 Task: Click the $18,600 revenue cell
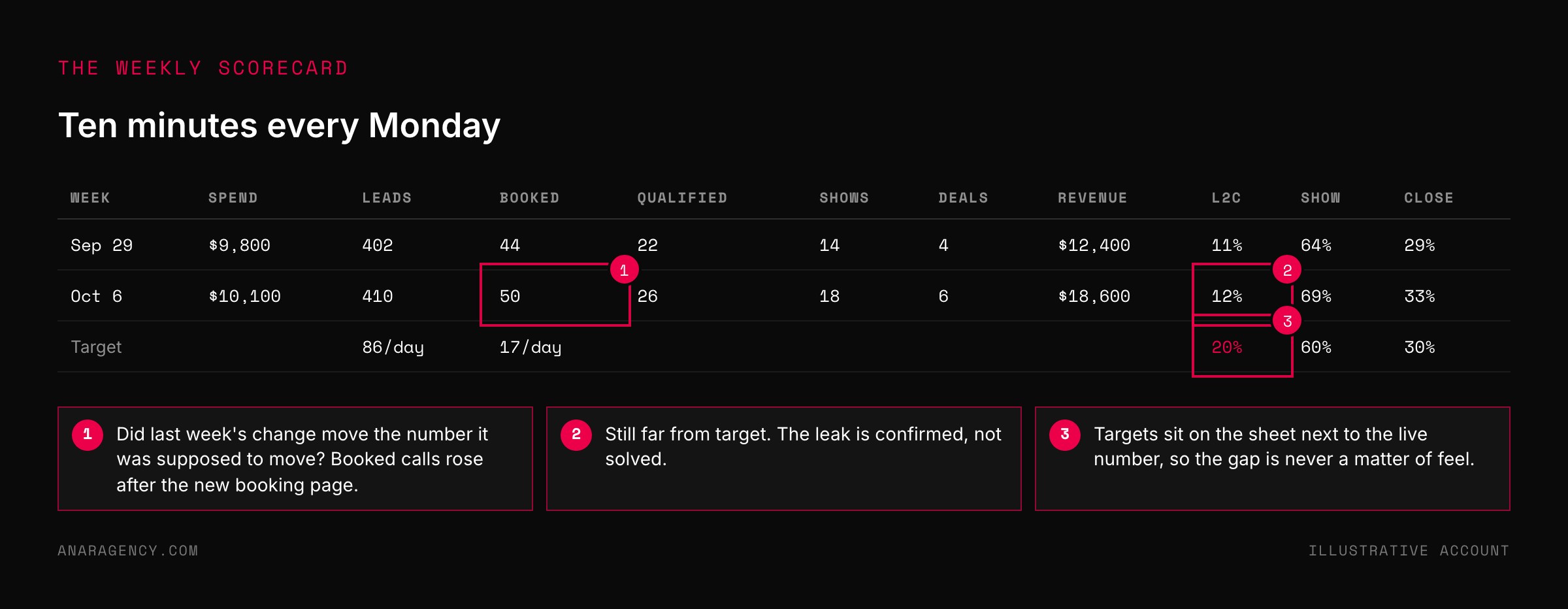point(1094,296)
